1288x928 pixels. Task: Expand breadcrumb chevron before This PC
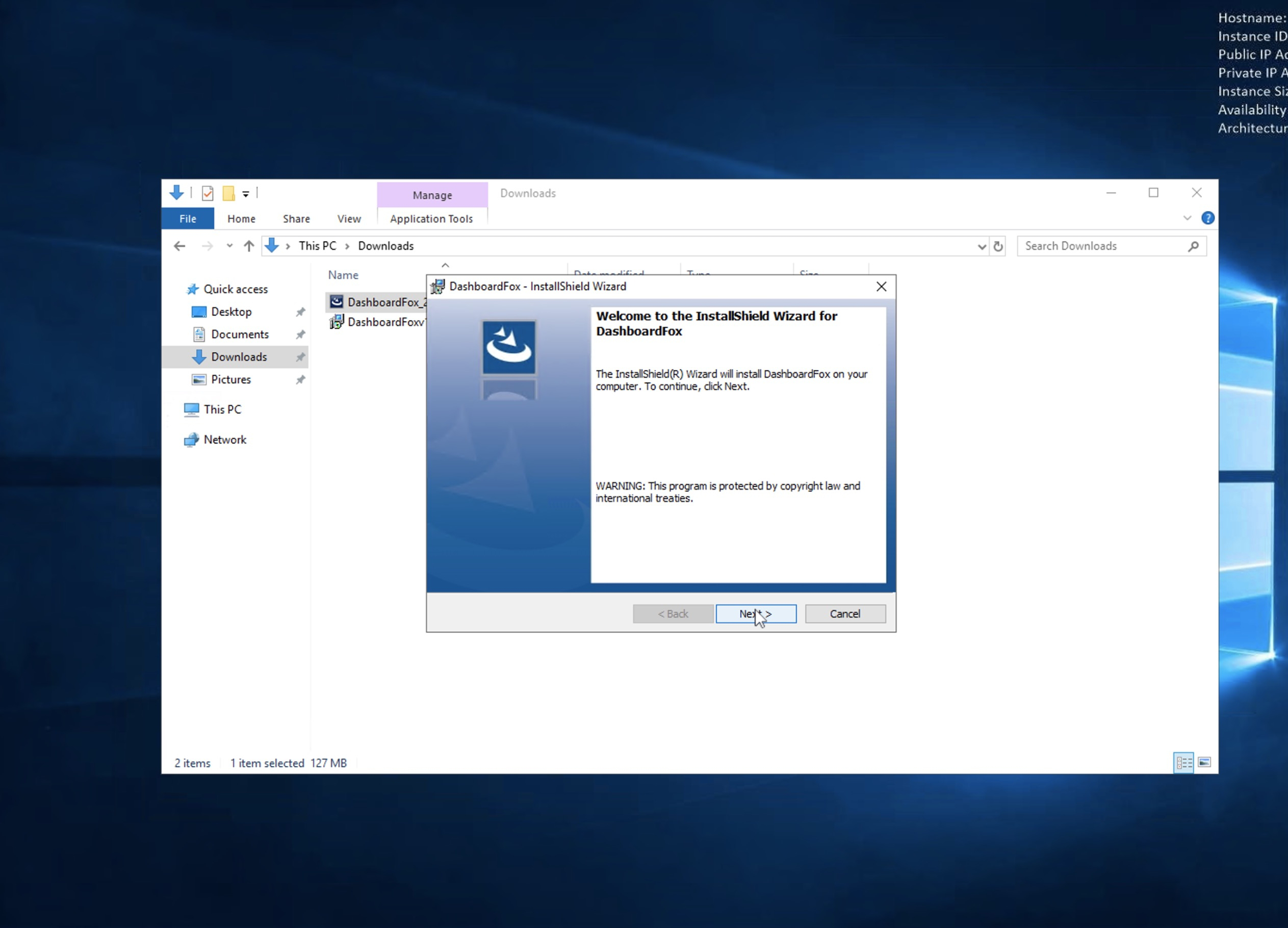[288, 246]
